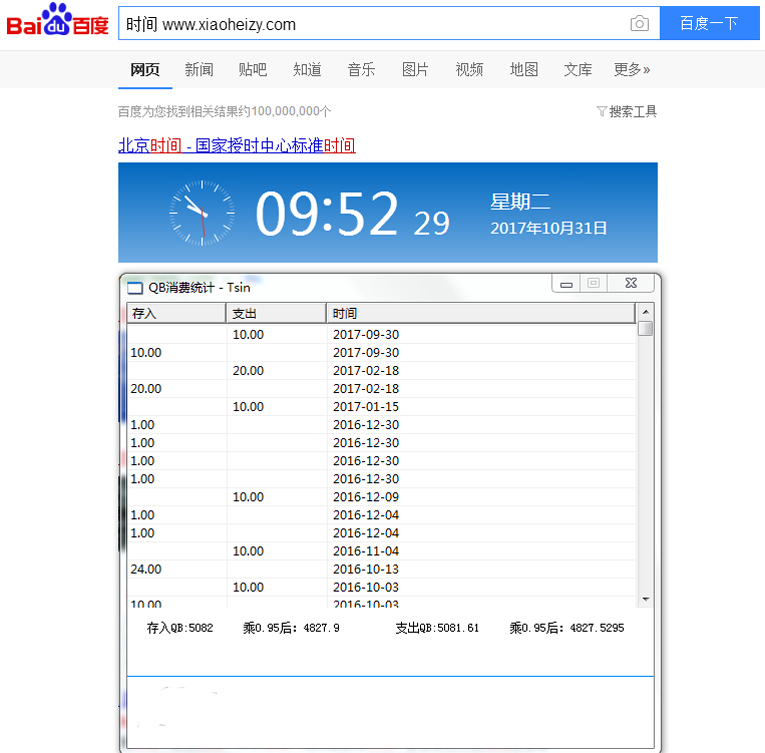Image resolution: width=765 pixels, height=753 pixels.
Task: Open the 北京时间 search result link
Action: point(236,145)
